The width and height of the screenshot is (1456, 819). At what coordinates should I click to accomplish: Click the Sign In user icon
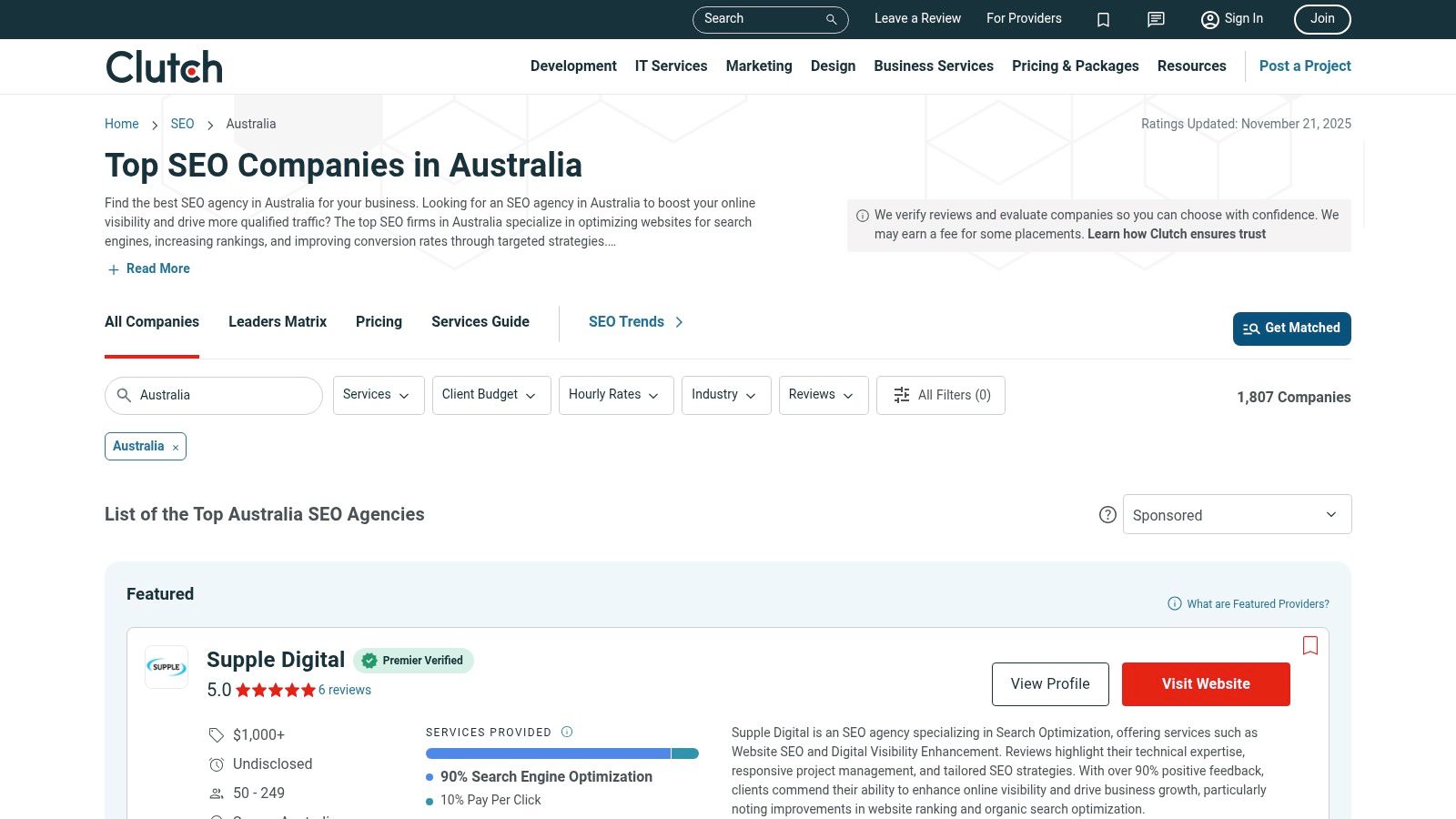coord(1210,19)
